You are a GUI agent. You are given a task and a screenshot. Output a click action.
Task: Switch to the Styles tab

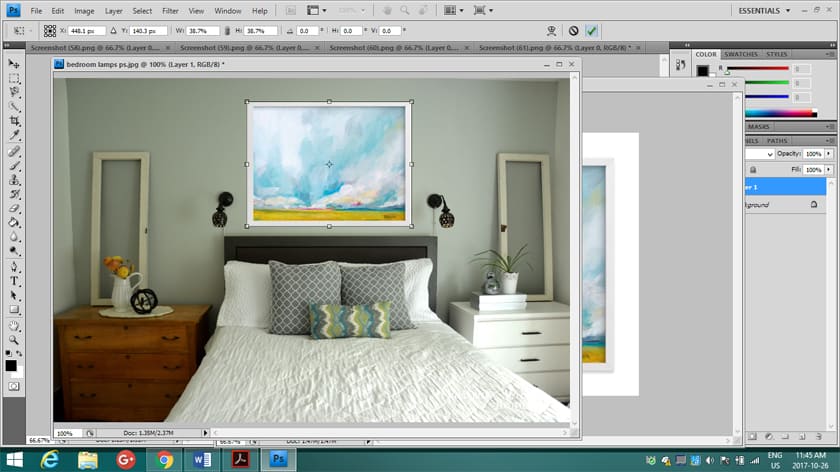(x=776, y=54)
